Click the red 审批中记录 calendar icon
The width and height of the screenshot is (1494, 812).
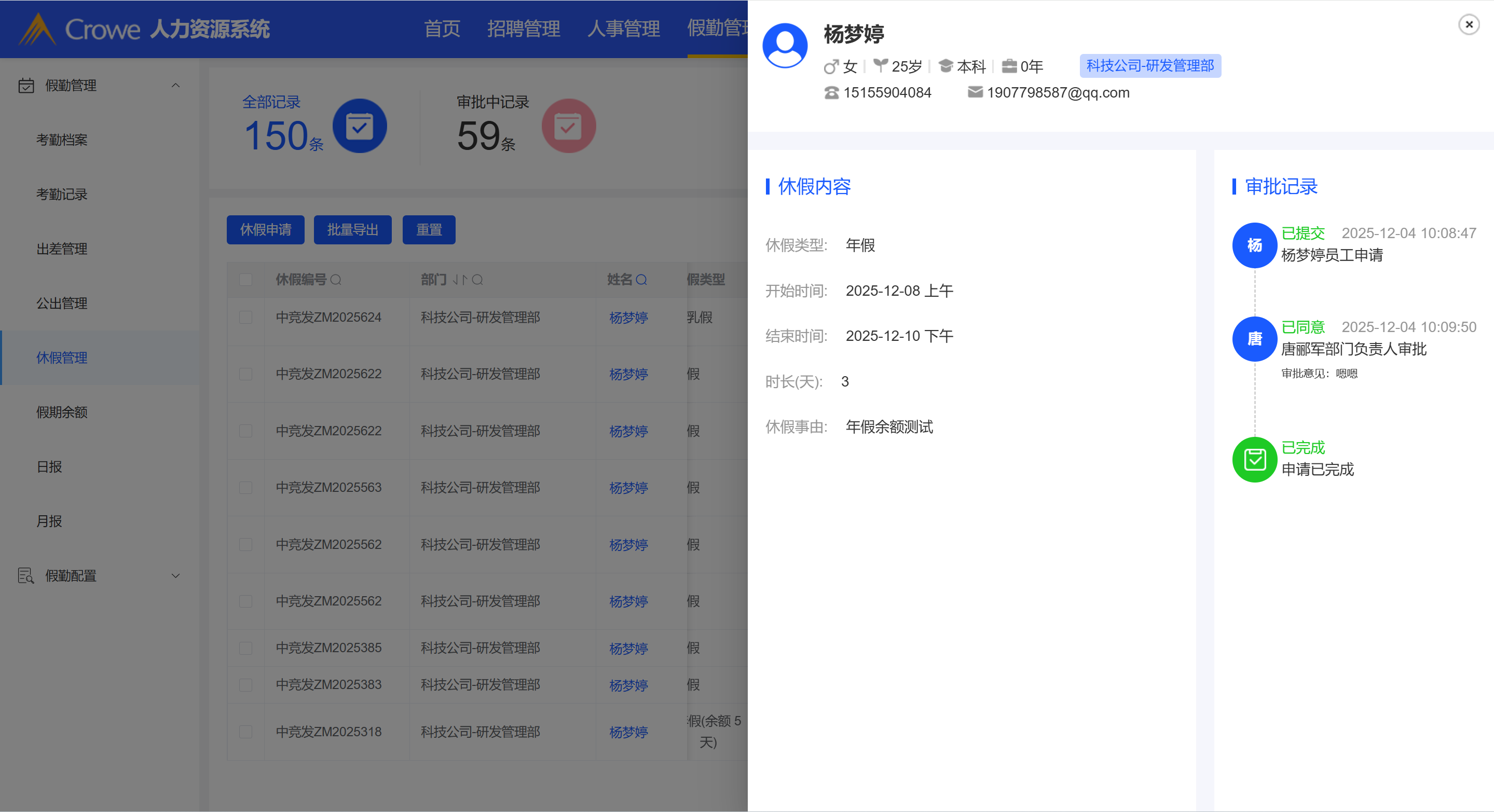[568, 126]
